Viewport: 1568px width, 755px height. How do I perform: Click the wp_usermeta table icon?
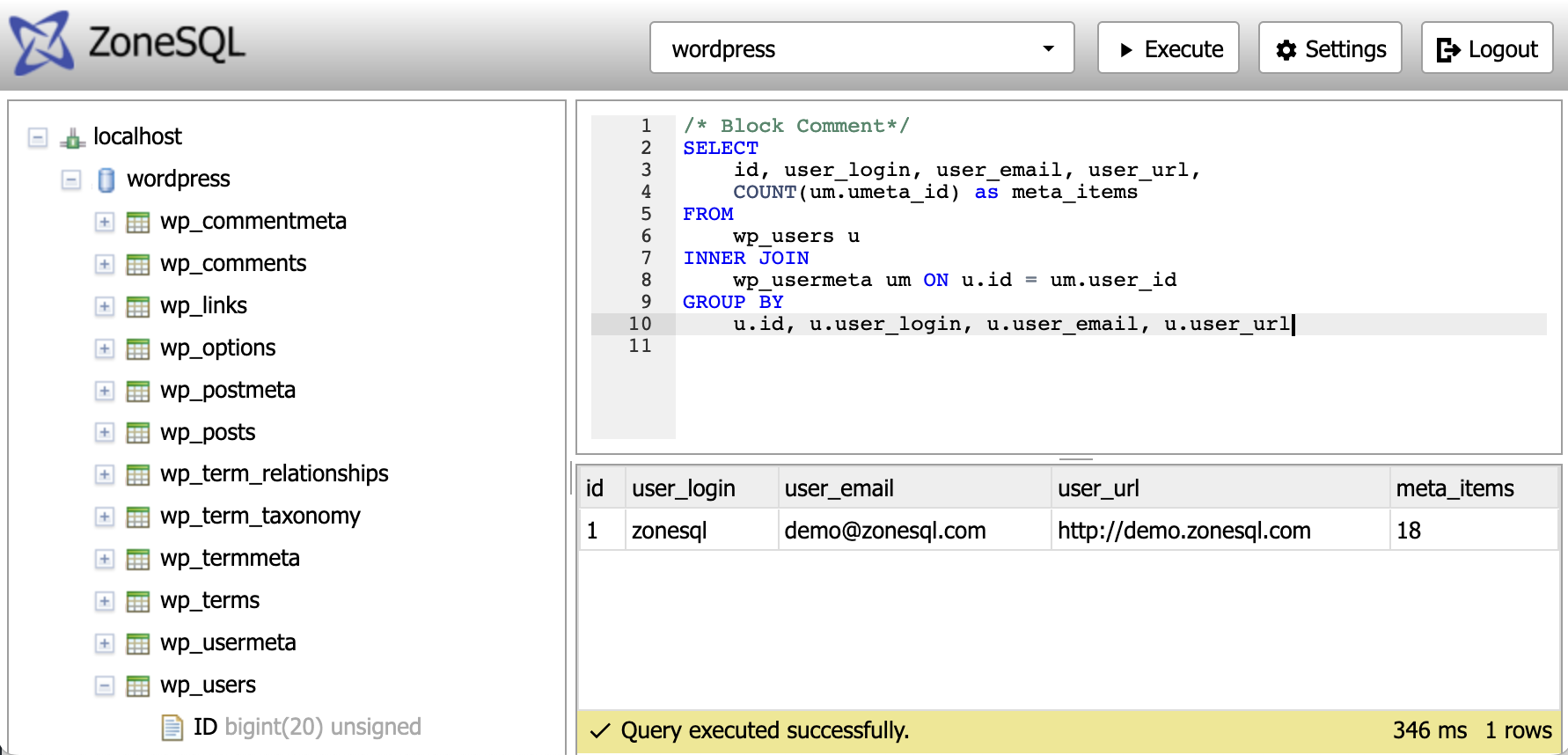click(x=138, y=643)
